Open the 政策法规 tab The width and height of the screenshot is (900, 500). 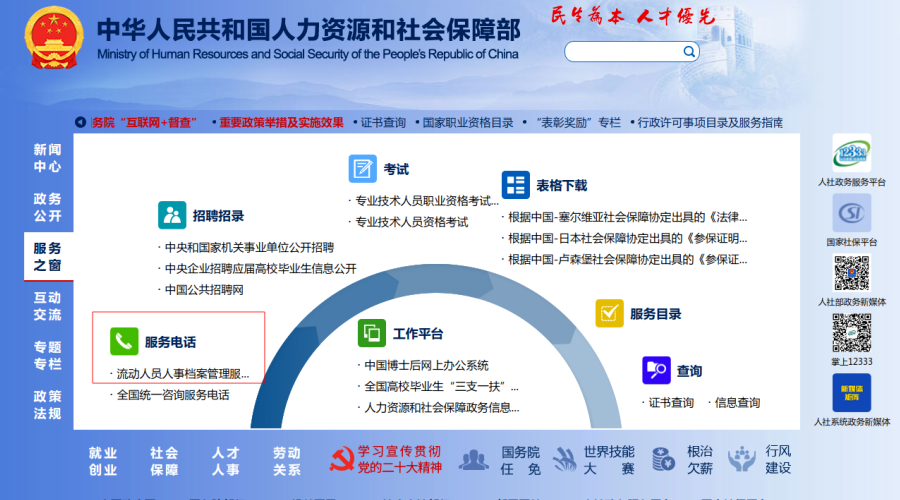(x=47, y=405)
